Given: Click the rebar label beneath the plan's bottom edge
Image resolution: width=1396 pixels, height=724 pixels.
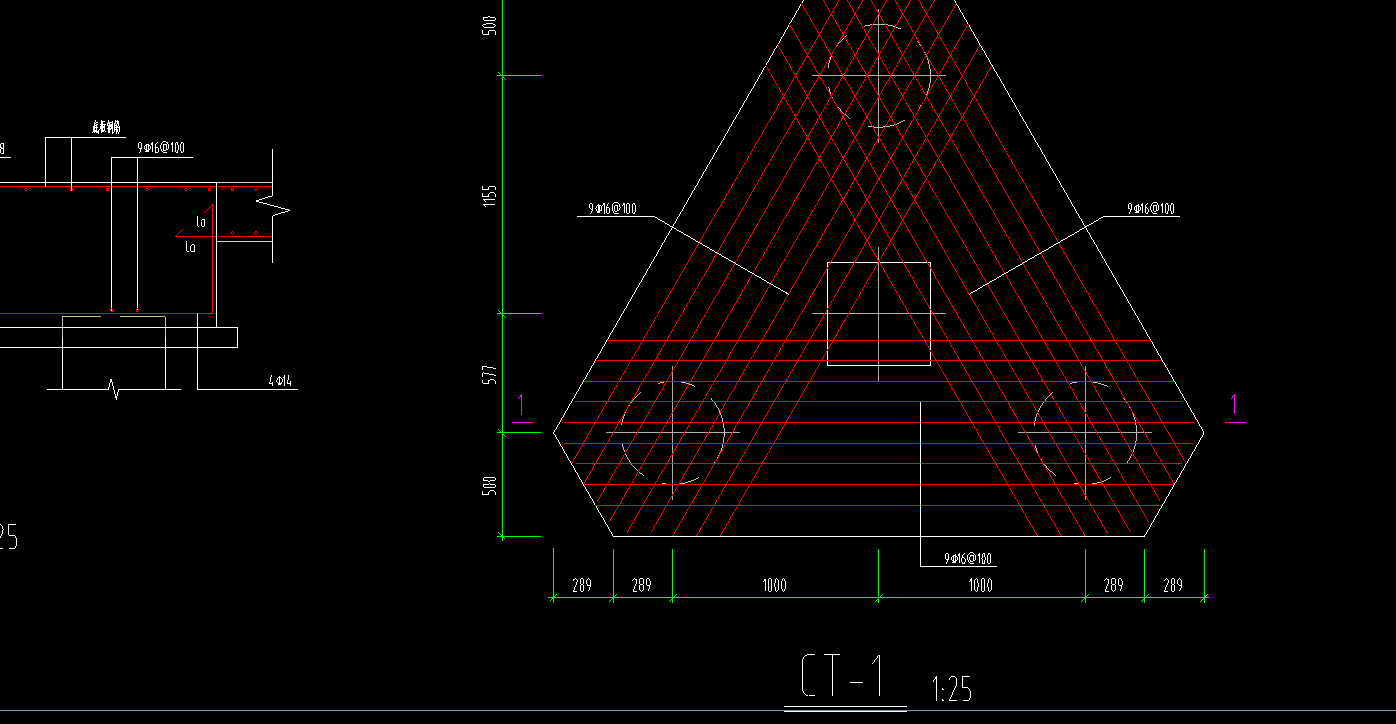Looking at the screenshot, I should pos(968,559).
